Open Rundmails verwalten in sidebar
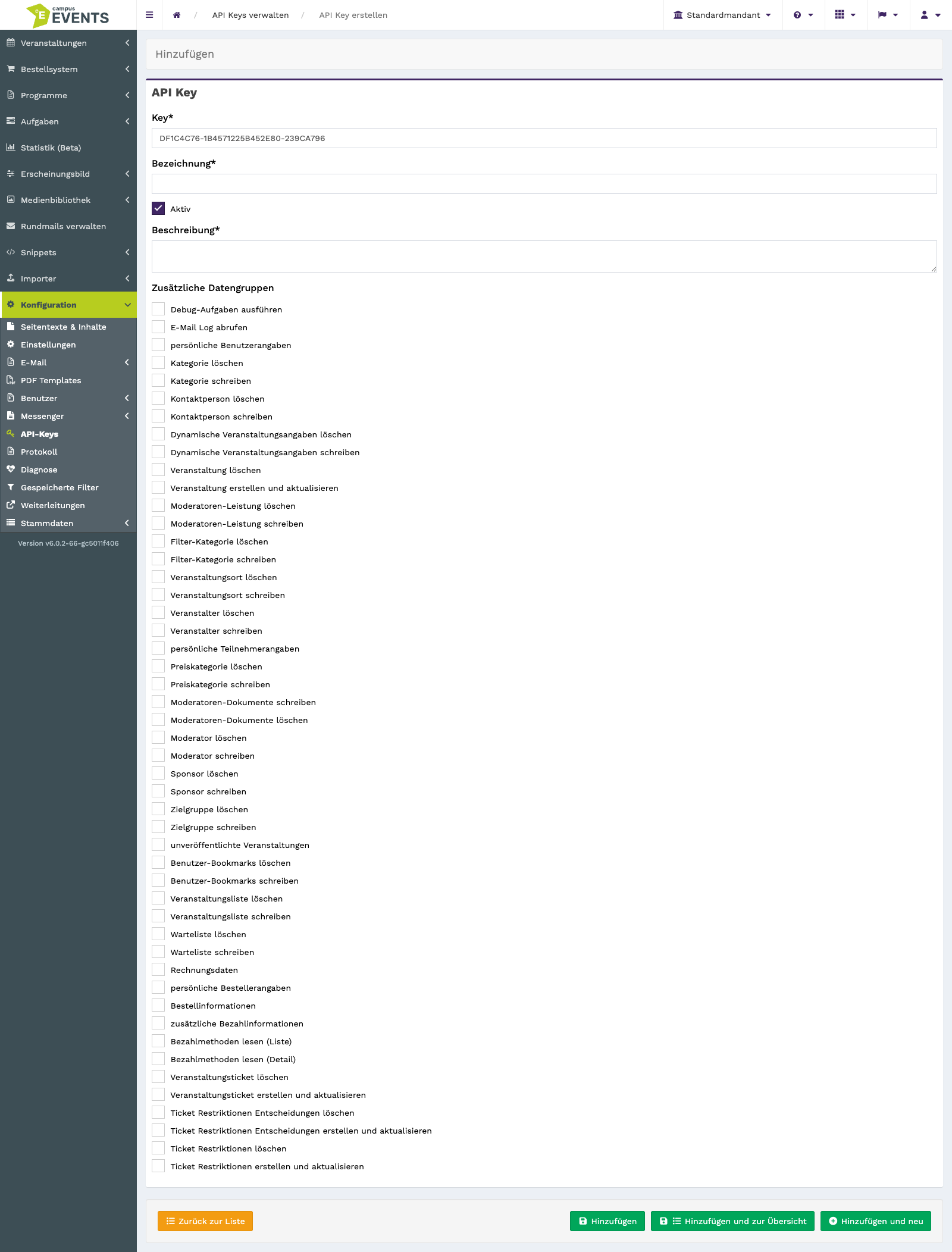This screenshot has height=1252, width=952. point(68,226)
